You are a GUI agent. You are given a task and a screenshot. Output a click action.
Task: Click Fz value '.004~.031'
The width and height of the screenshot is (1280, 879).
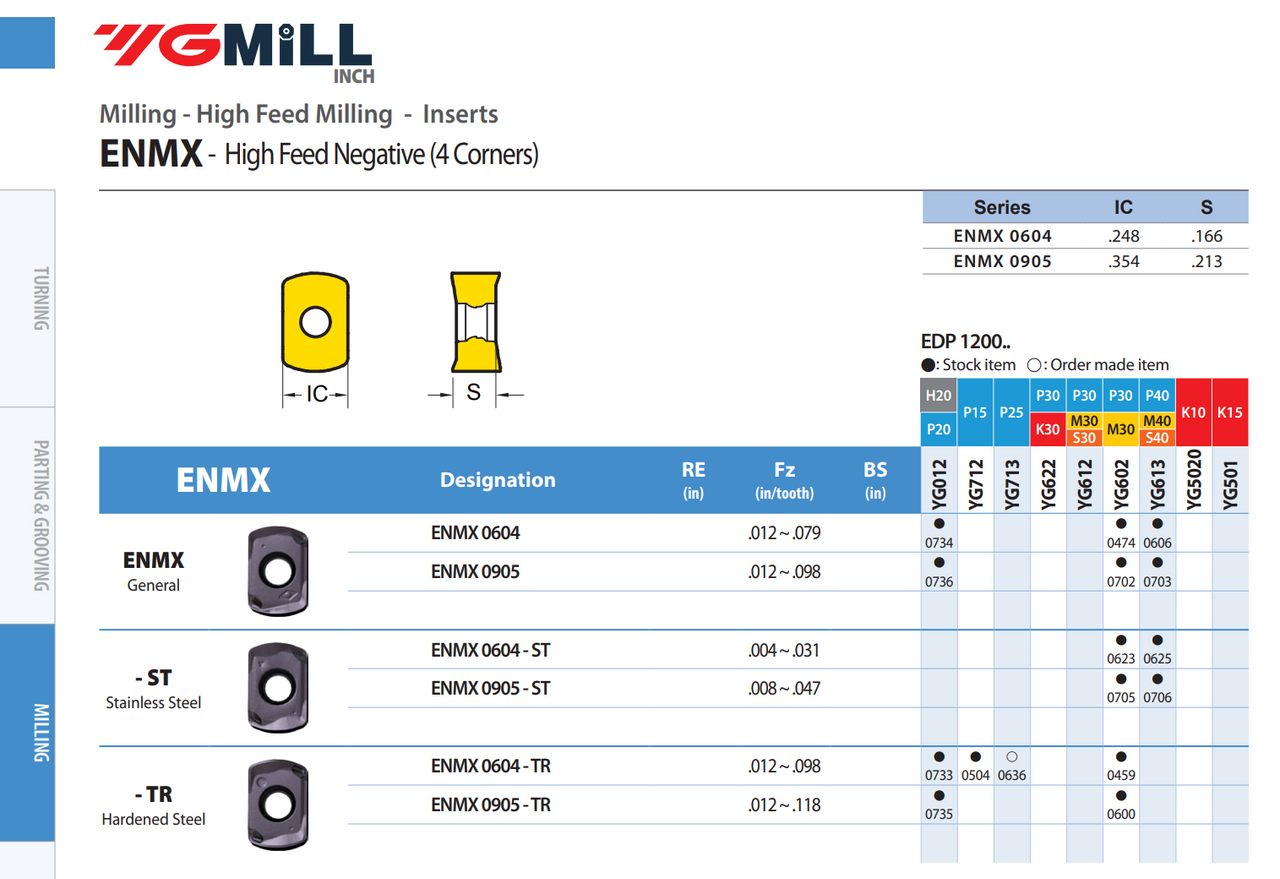point(784,650)
